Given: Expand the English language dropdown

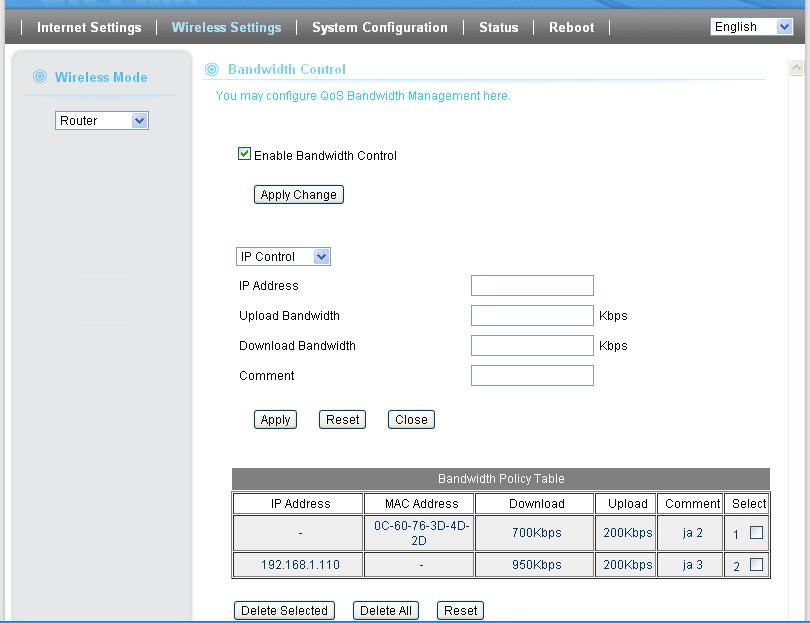Looking at the screenshot, I should point(752,26).
